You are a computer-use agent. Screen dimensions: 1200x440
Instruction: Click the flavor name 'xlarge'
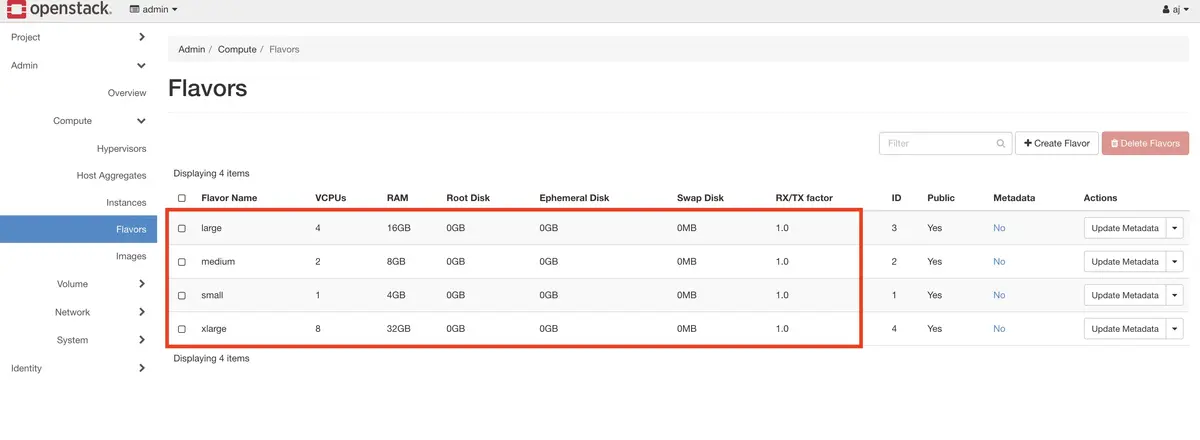coord(214,329)
